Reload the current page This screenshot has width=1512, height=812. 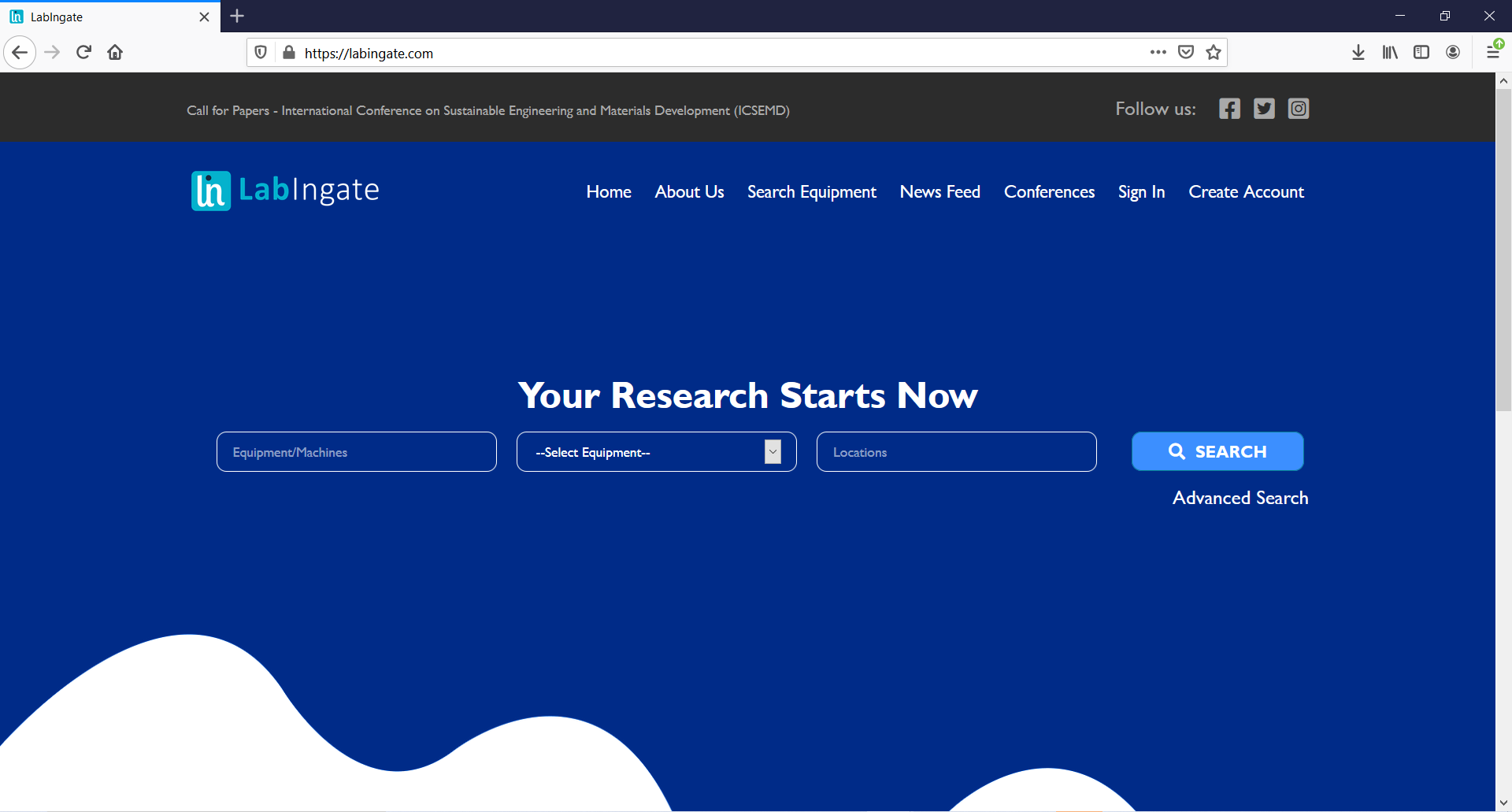pyautogui.click(x=83, y=53)
